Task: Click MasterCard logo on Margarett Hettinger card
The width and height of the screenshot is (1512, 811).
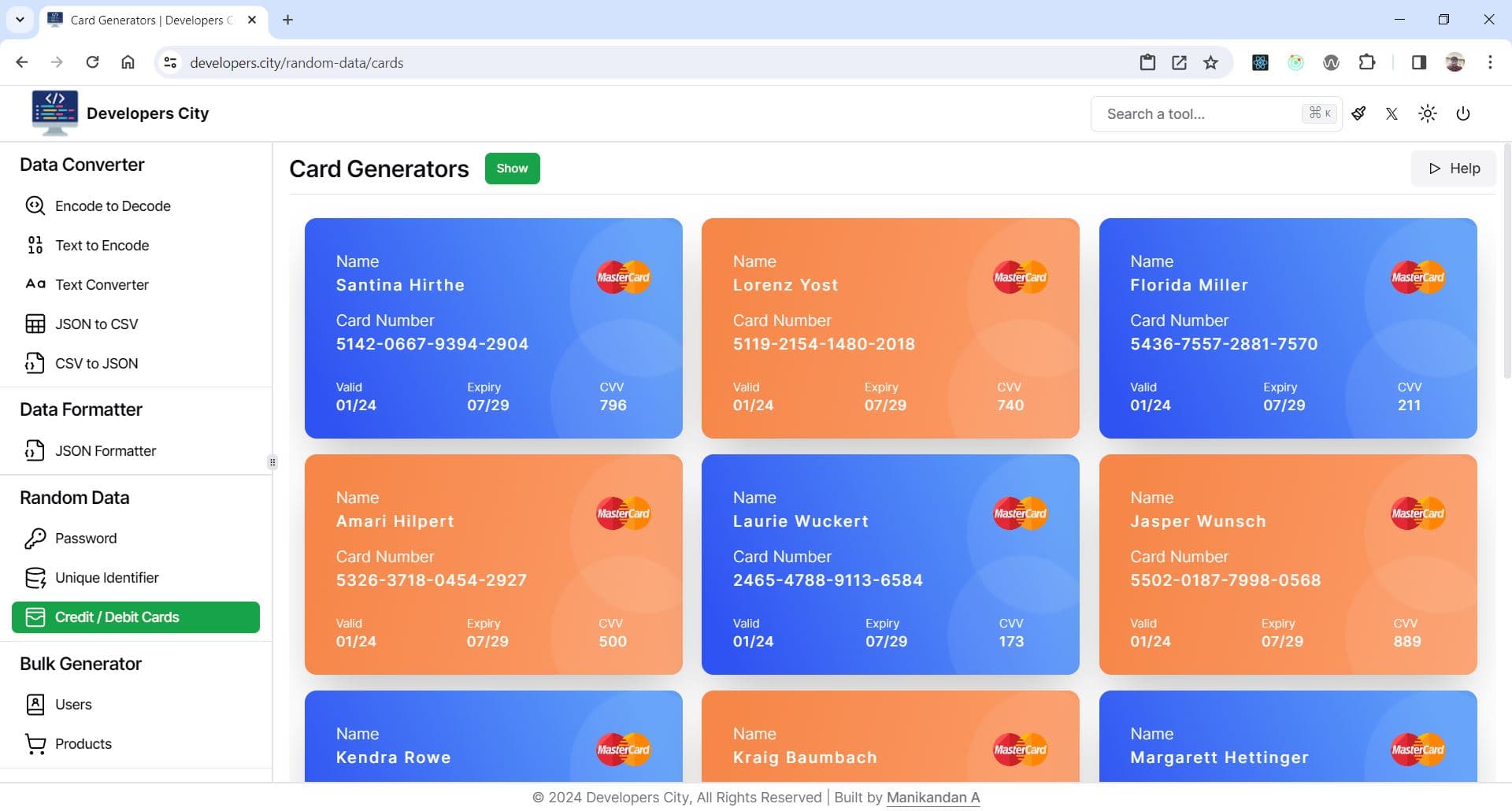Action: click(1417, 750)
